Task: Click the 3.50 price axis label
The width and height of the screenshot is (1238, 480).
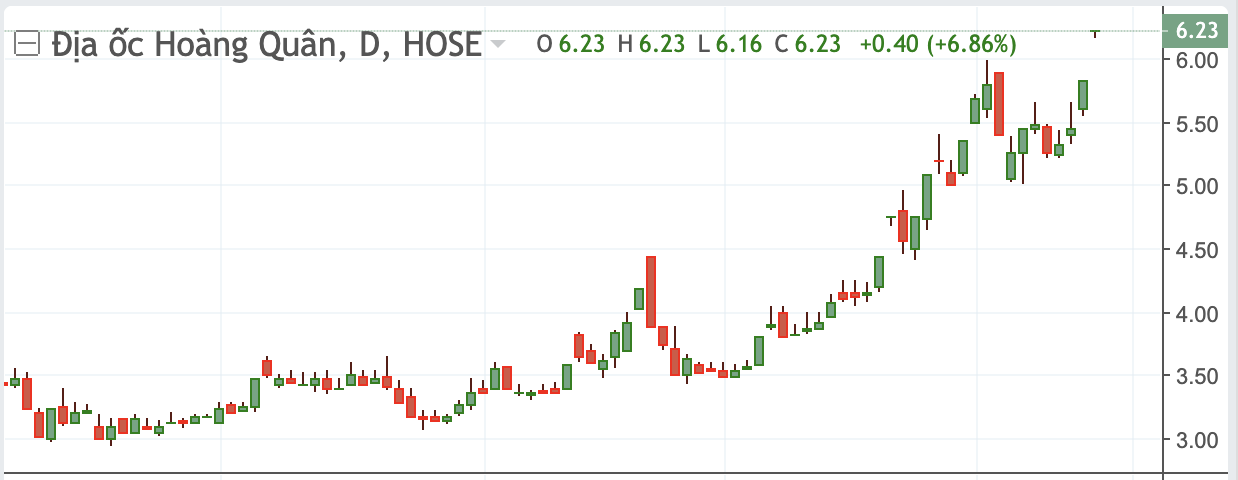Action: click(x=1196, y=376)
